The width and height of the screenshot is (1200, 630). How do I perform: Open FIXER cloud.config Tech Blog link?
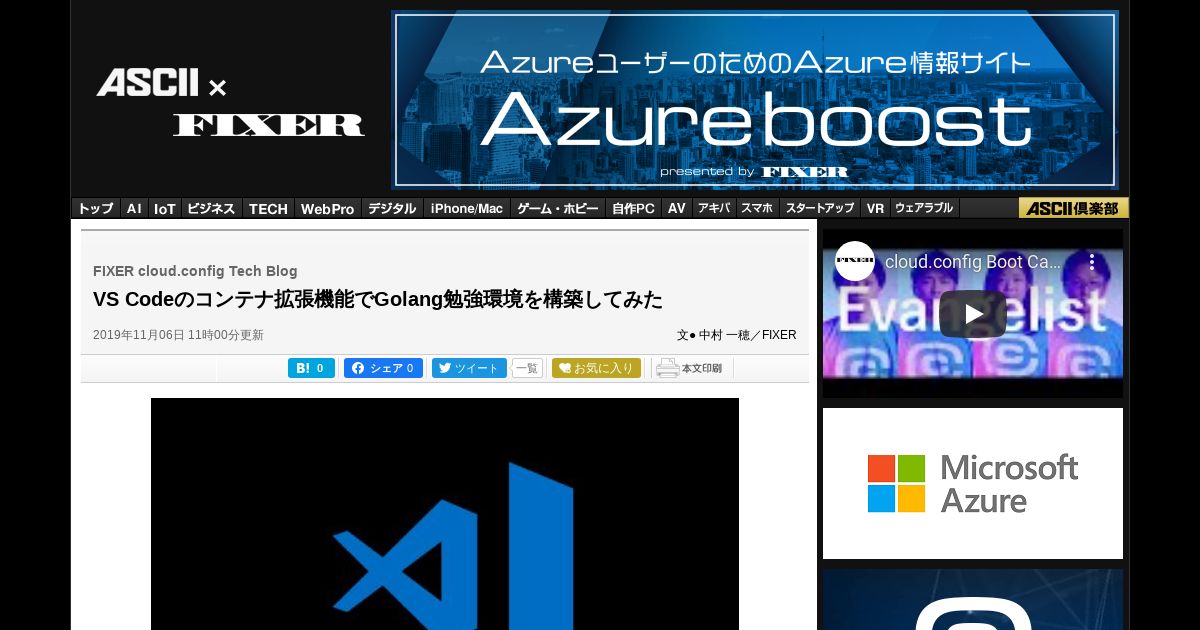(195, 271)
